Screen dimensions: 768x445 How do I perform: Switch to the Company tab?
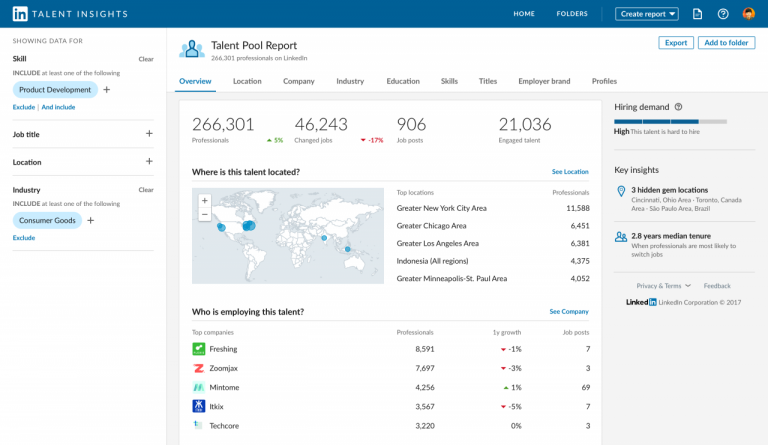(299, 81)
